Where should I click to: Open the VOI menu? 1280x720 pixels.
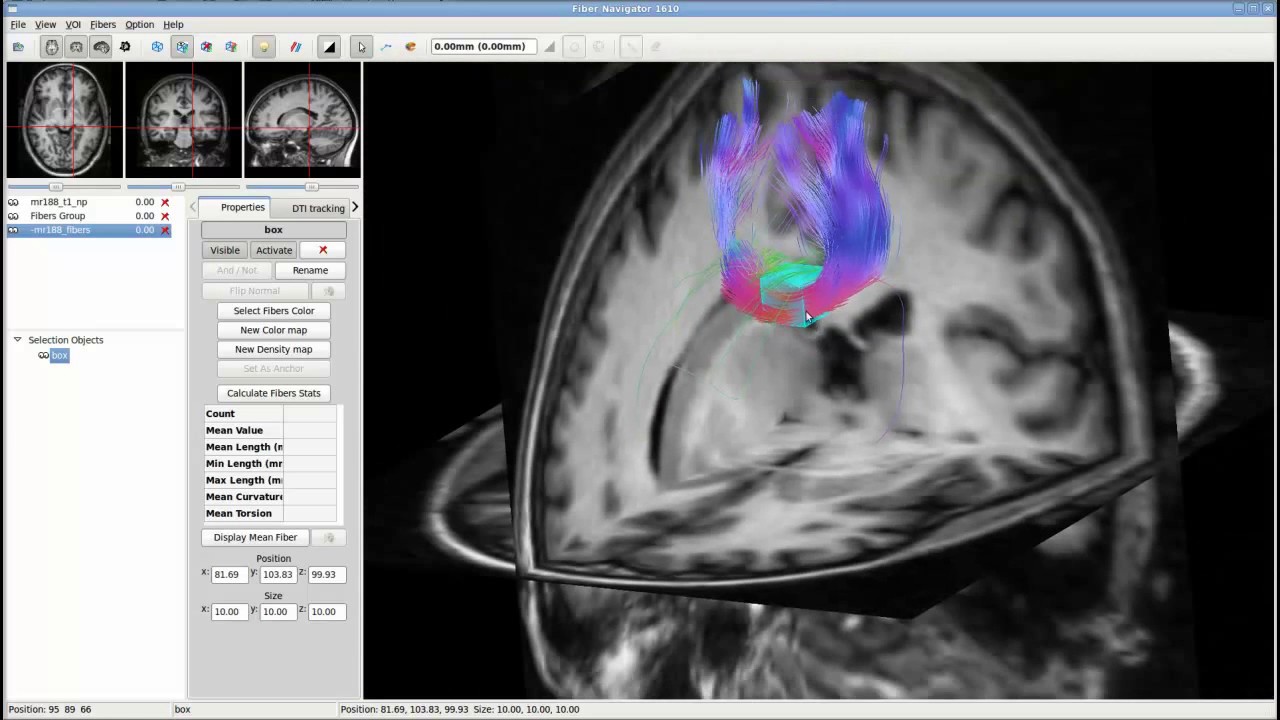tap(73, 24)
